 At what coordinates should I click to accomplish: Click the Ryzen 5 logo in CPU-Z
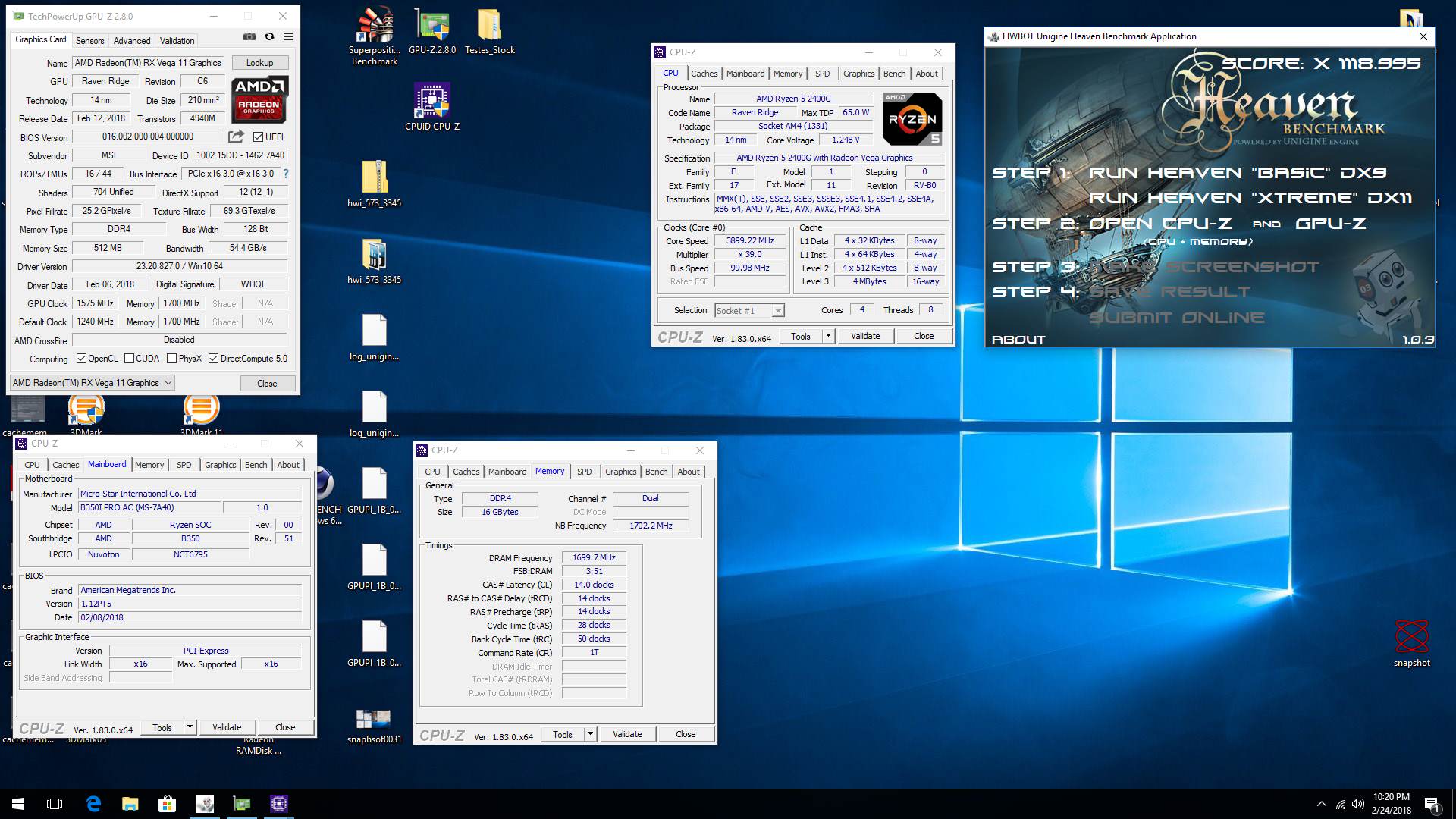click(912, 119)
